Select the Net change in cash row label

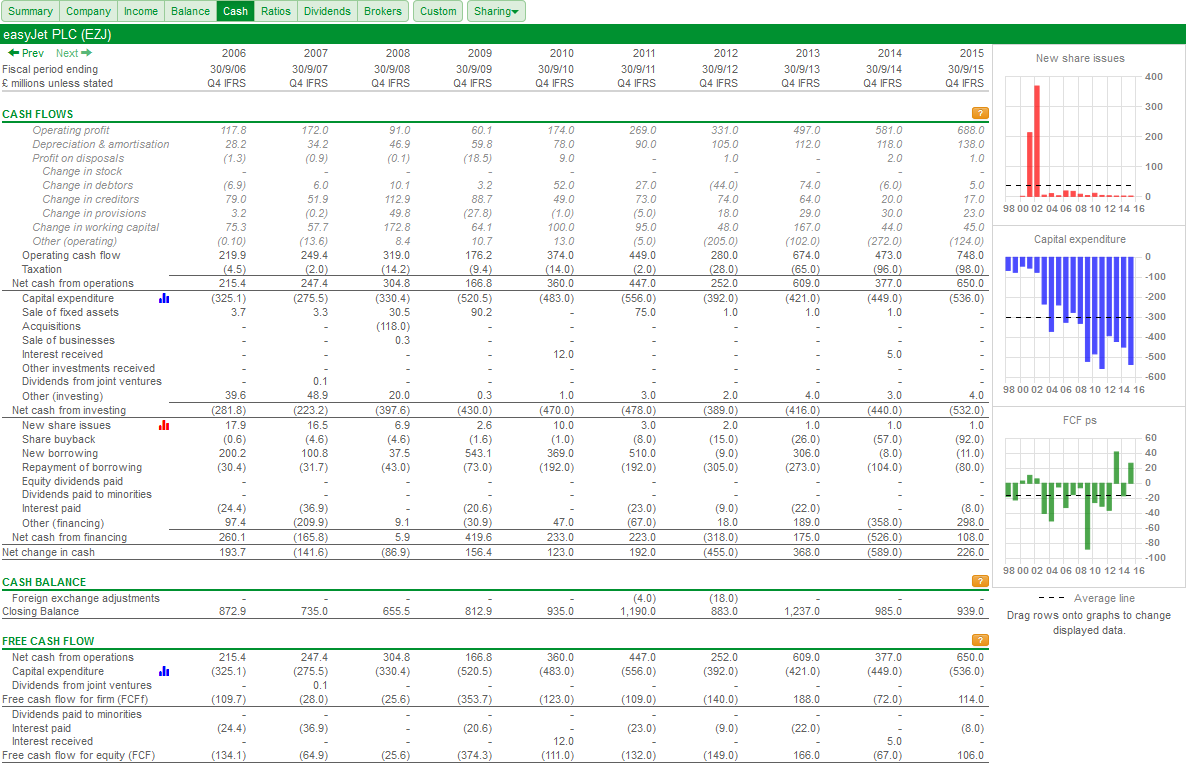(x=48, y=552)
